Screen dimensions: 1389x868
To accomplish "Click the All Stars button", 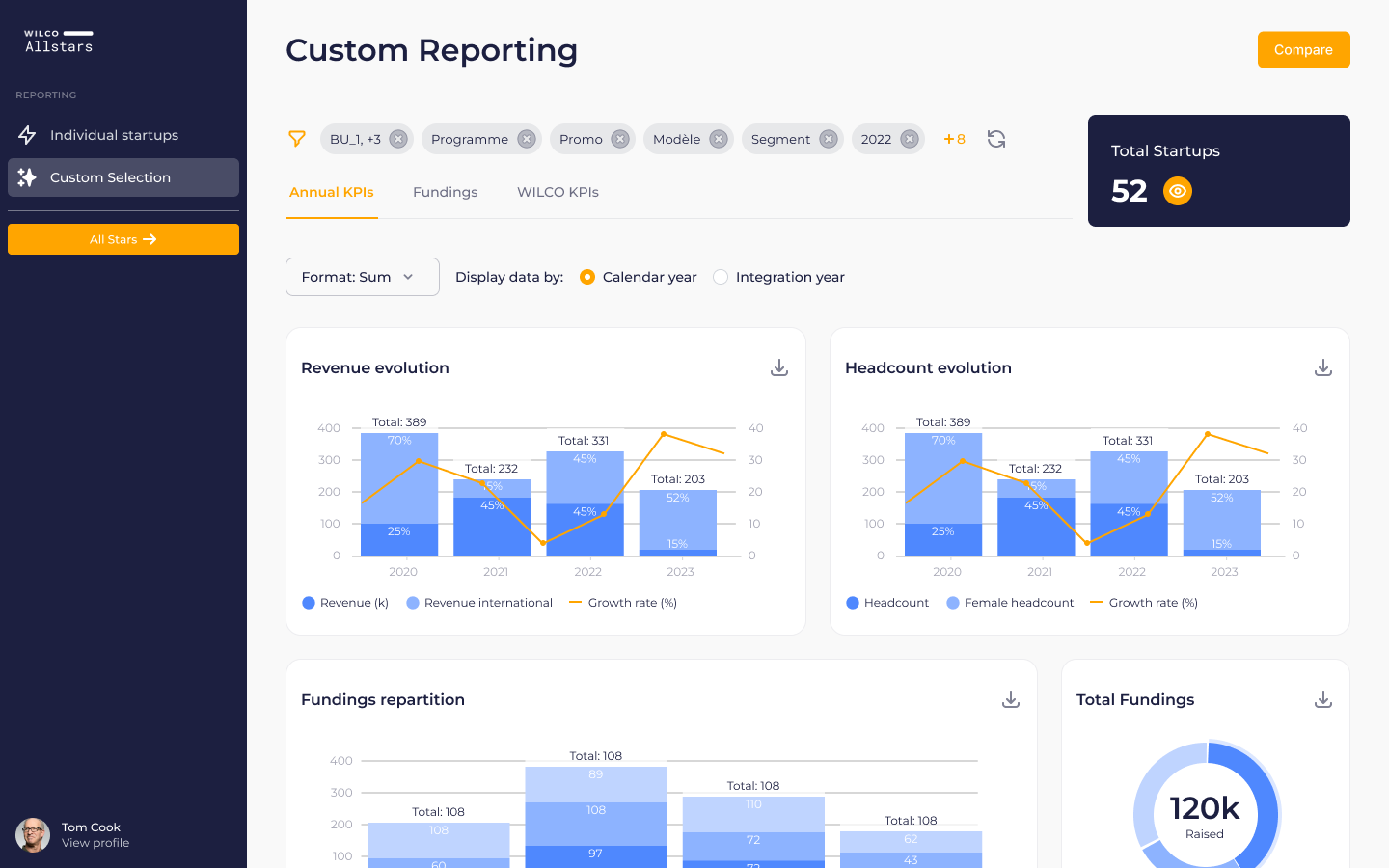I will click(x=123, y=239).
